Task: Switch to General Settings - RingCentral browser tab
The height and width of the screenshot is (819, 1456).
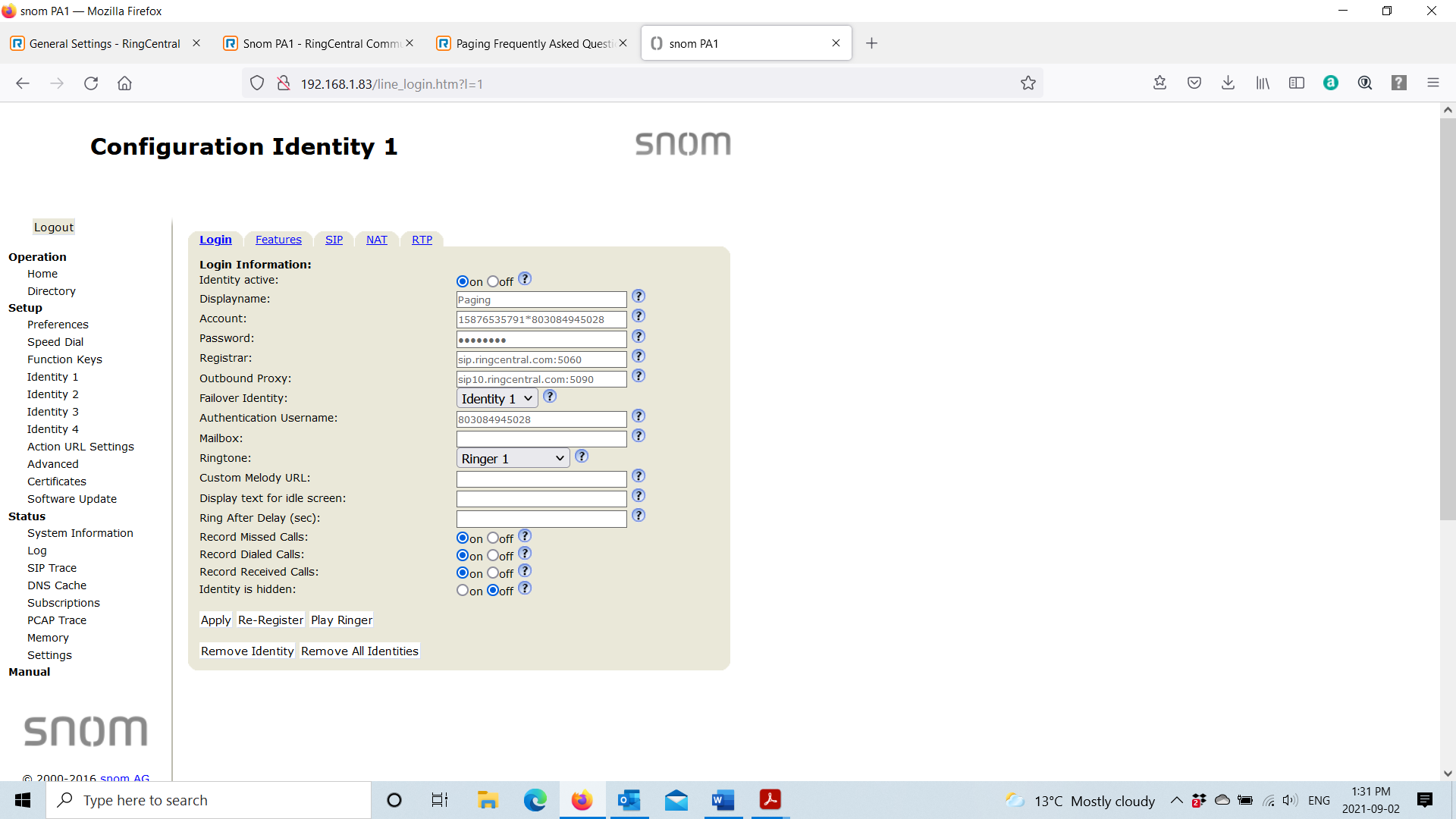Action: tap(105, 43)
